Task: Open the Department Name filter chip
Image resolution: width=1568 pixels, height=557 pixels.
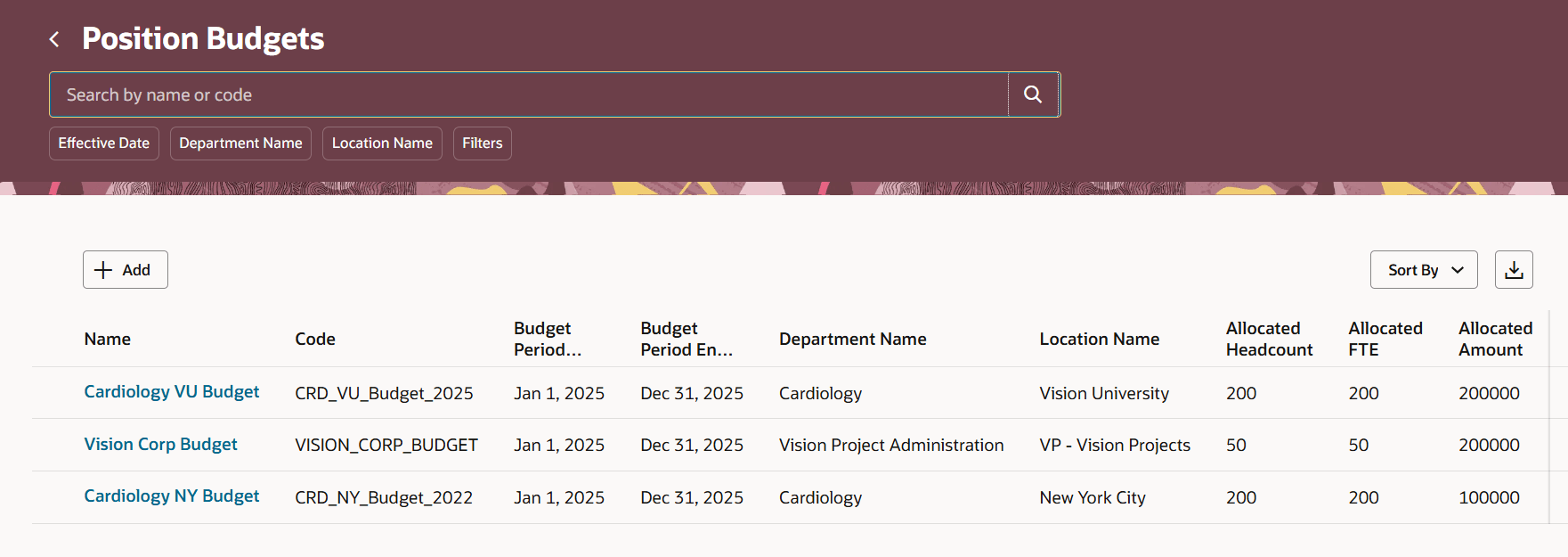Action: click(240, 143)
